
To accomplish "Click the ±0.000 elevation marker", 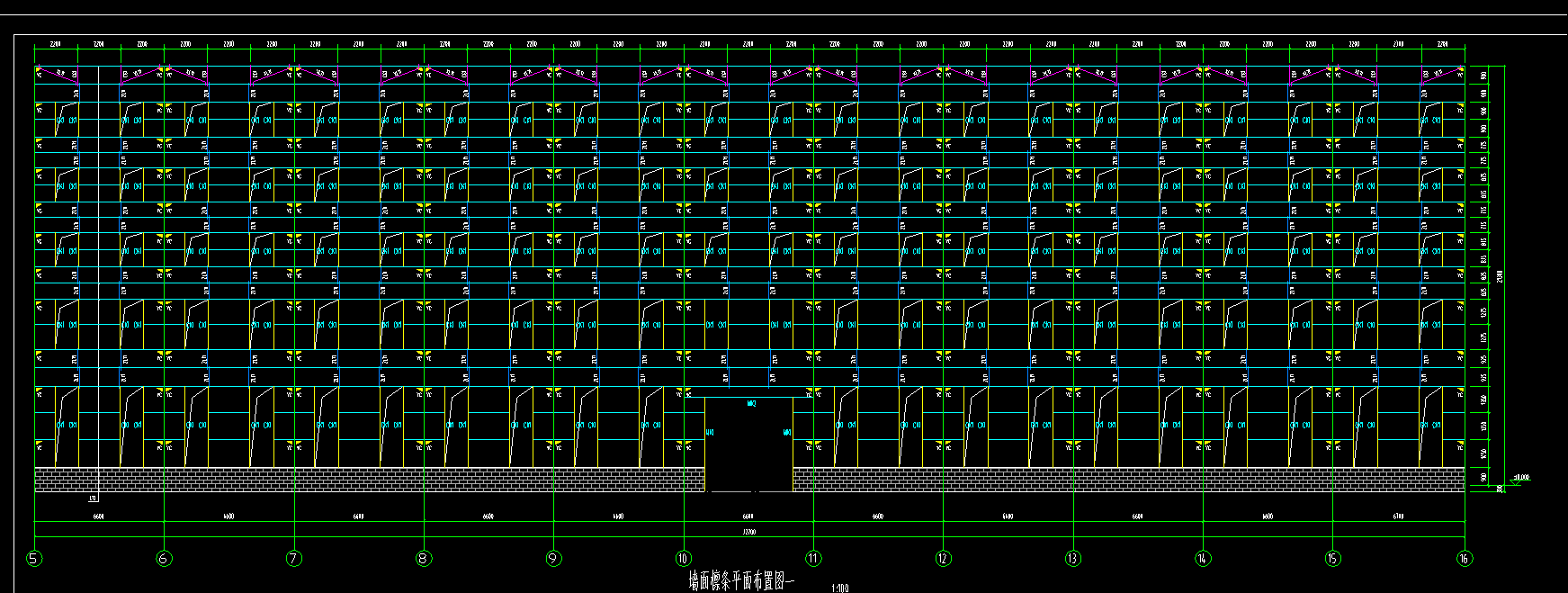I will [1521, 478].
